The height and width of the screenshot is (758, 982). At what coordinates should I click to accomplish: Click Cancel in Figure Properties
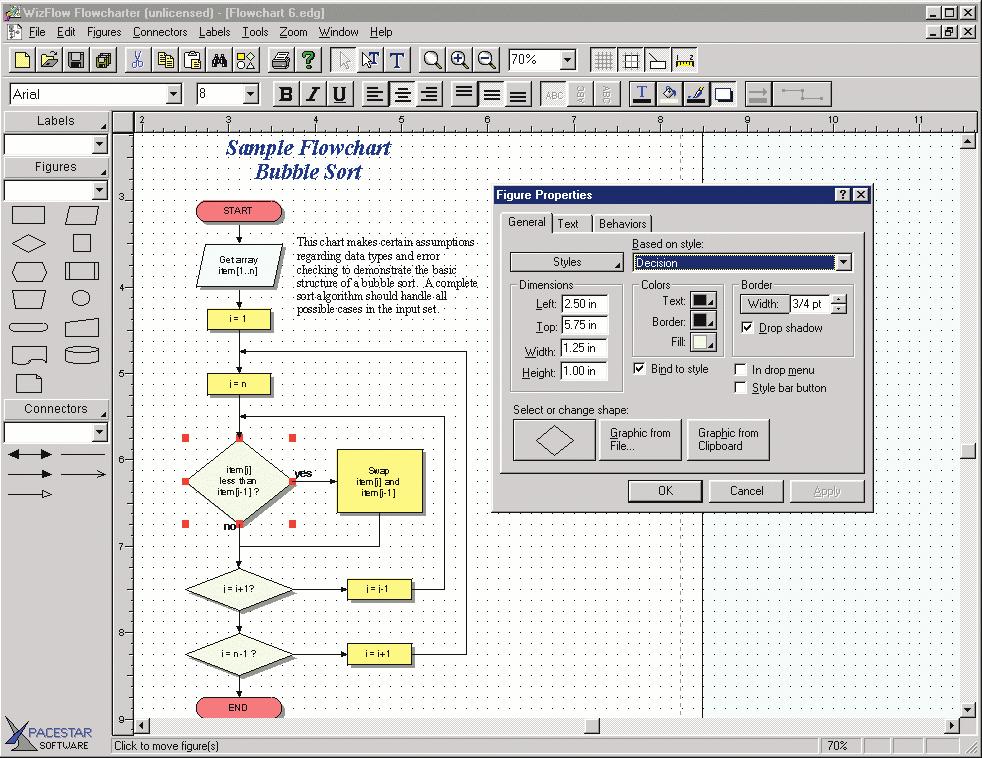[x=746, y=491]
